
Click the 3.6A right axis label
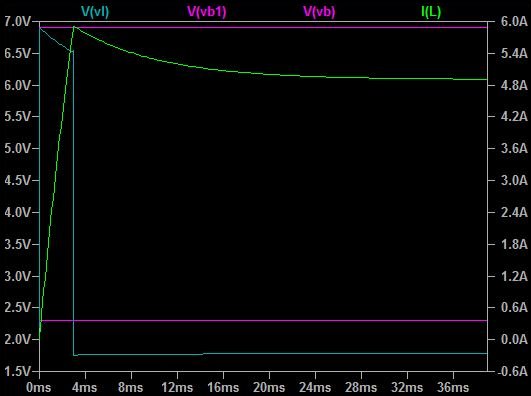click(514, 148)
